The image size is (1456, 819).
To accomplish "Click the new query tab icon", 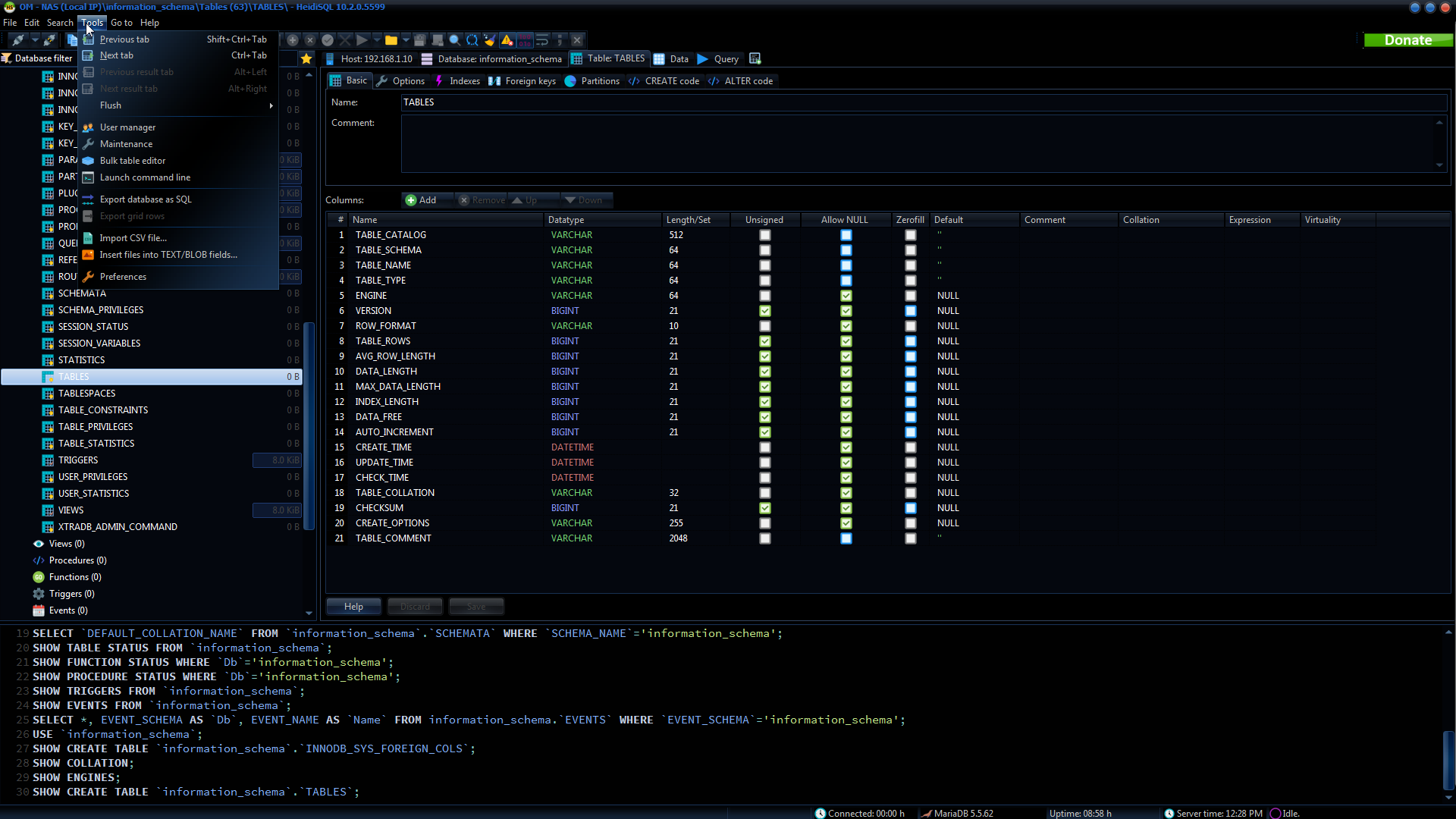I will [755, 58].
